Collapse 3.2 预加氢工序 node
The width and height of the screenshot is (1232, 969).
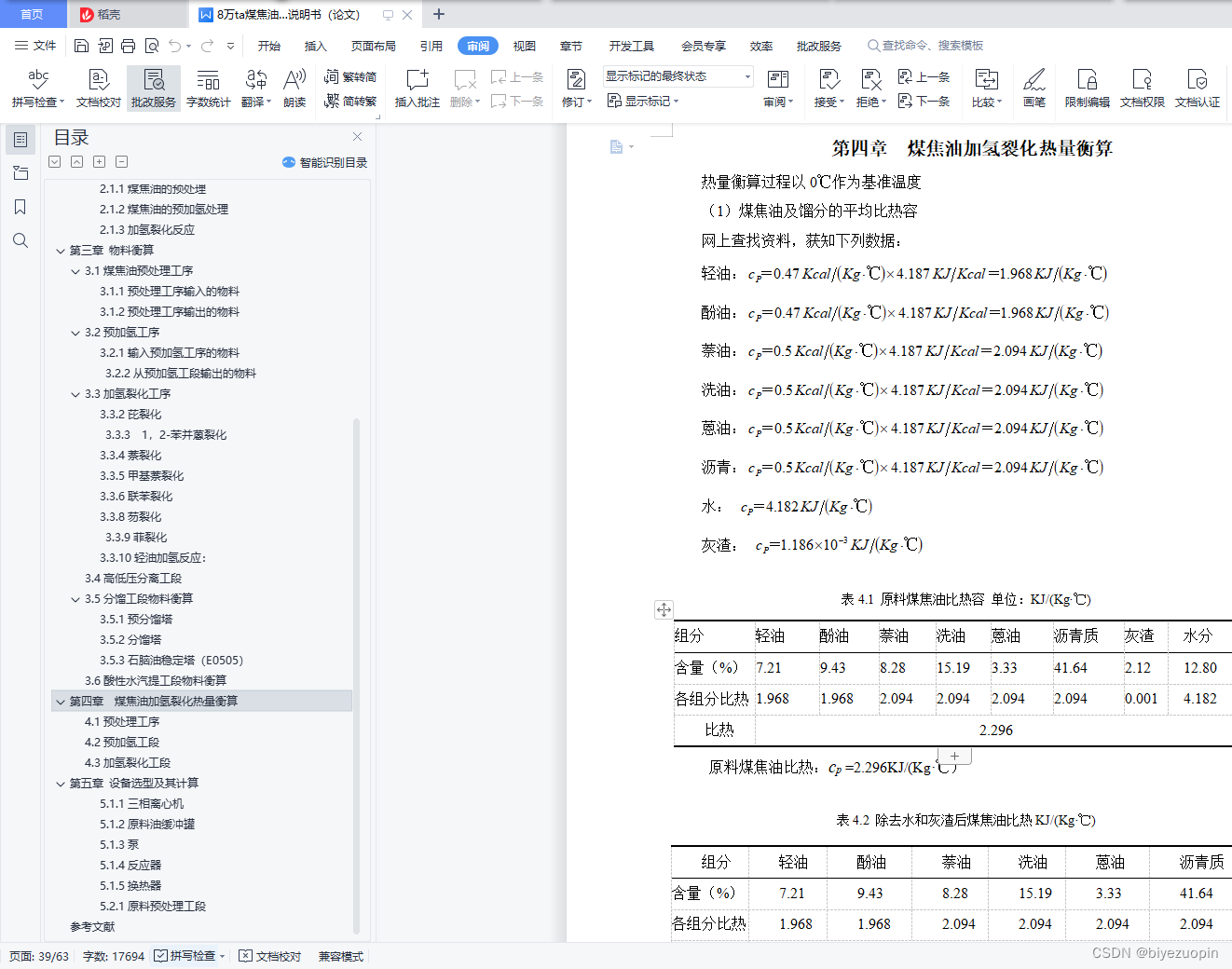[75, 333]
